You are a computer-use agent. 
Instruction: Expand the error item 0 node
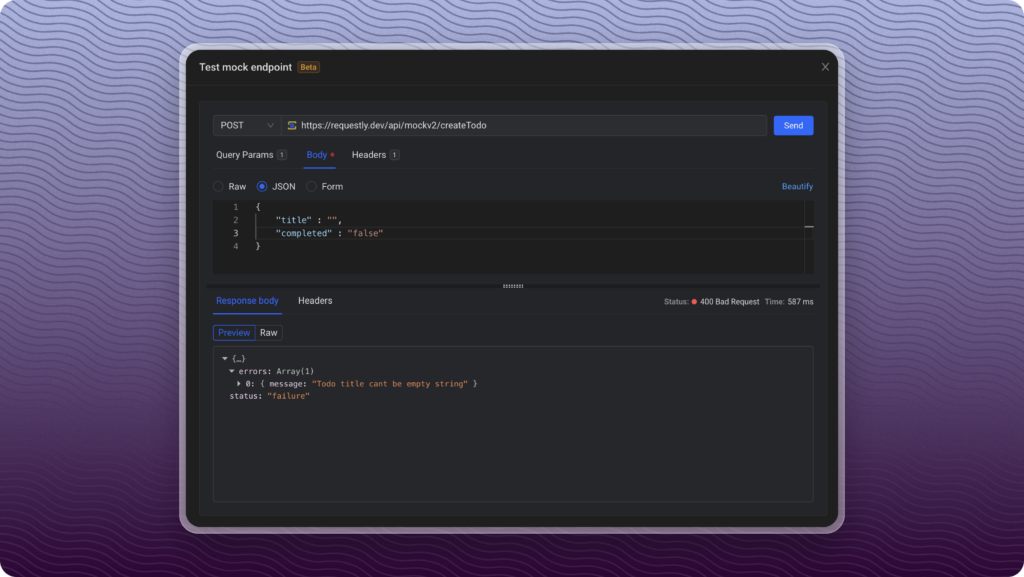239,384
